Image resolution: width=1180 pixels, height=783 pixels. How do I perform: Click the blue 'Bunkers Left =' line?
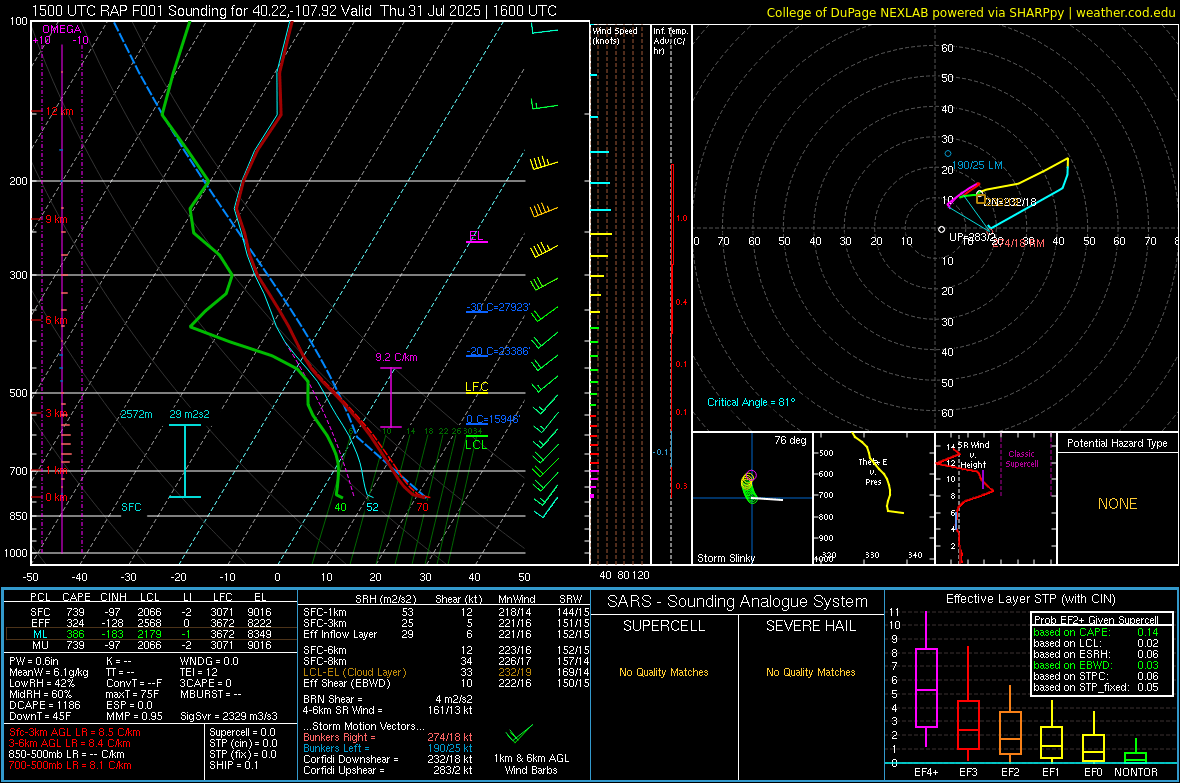click(388, 748)
